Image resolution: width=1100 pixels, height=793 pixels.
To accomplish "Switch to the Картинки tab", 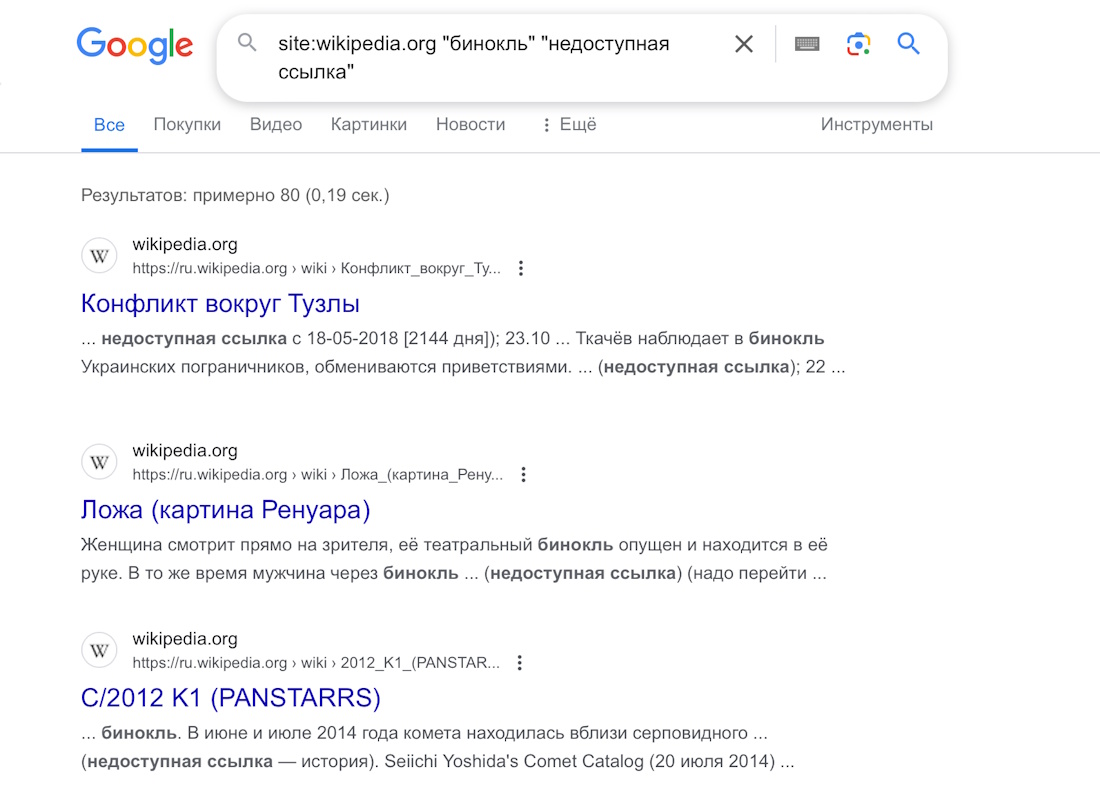I will [x=370, y=124].
